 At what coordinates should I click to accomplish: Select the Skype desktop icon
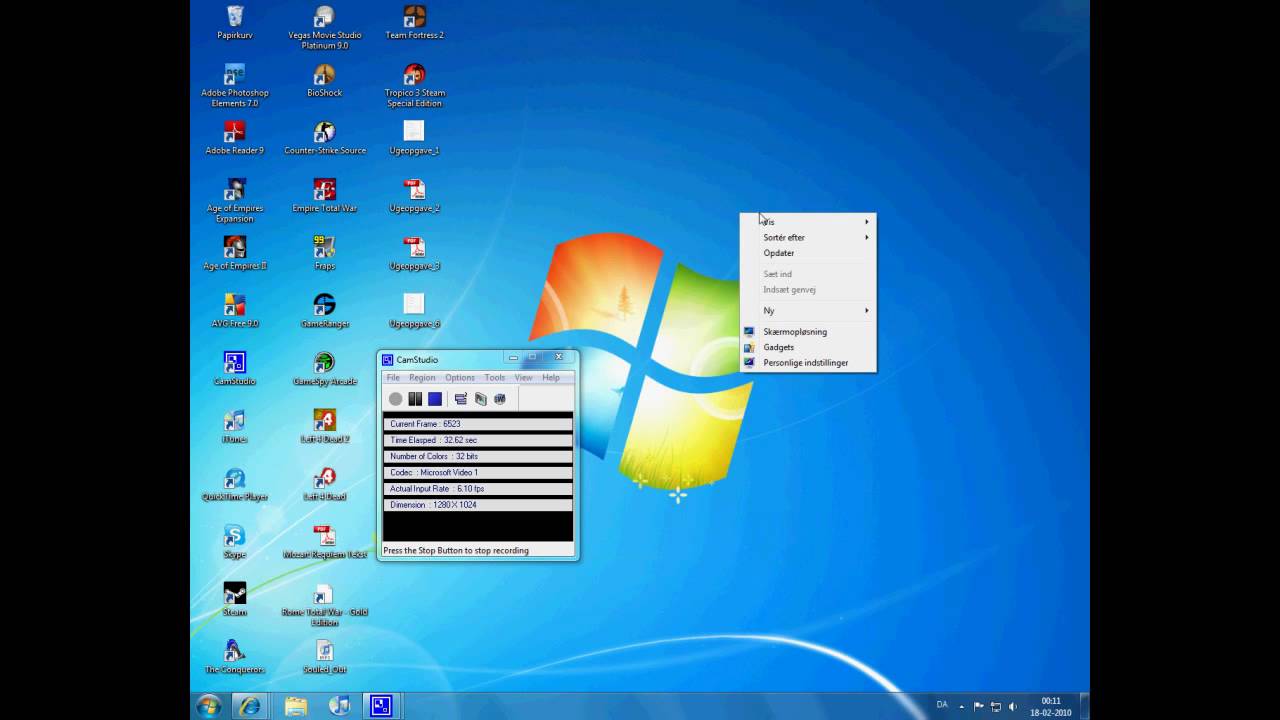(x=234, y=541)
